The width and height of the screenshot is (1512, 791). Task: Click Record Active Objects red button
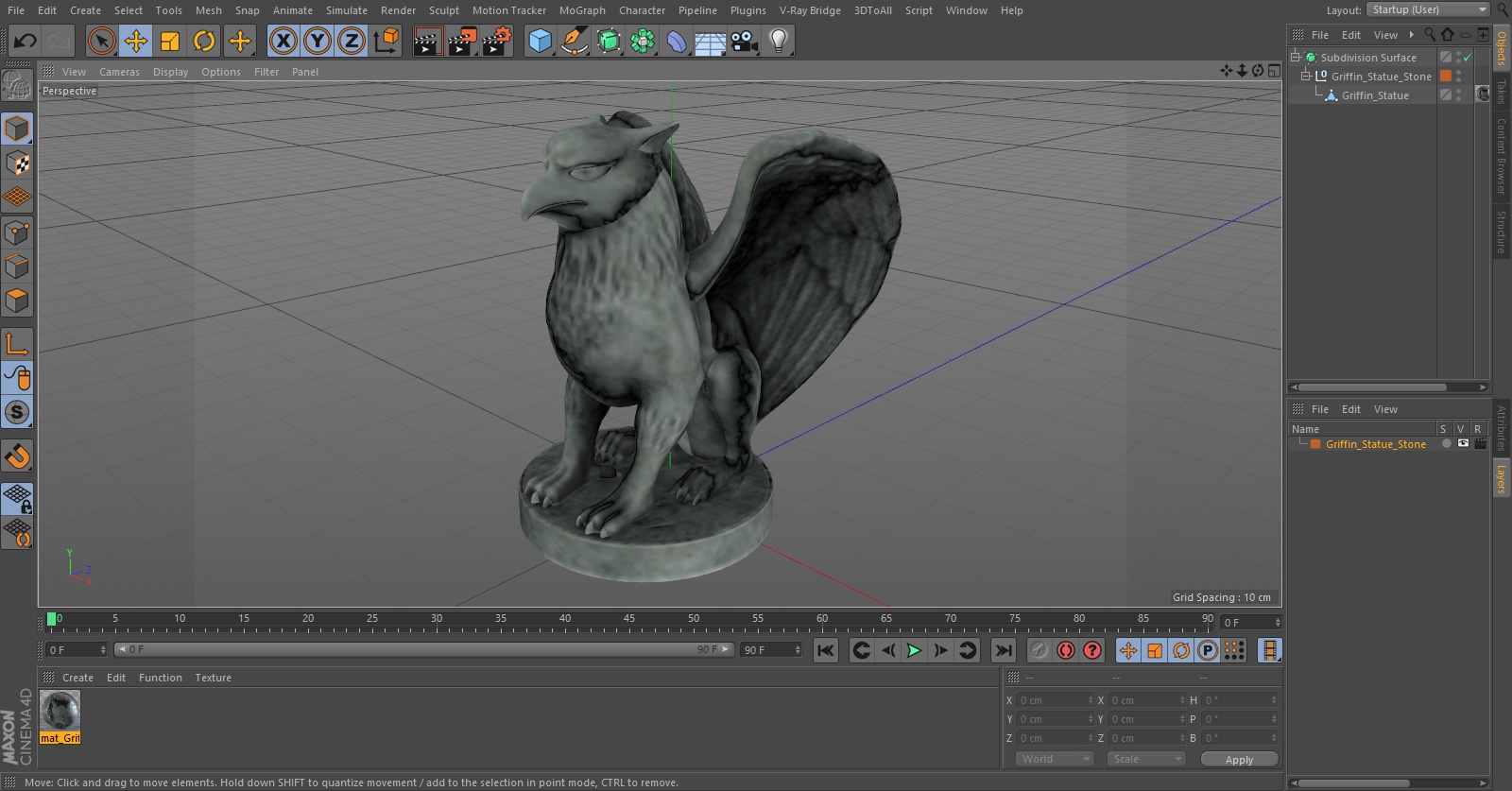pyautogui.click(x=1039, y=650)
